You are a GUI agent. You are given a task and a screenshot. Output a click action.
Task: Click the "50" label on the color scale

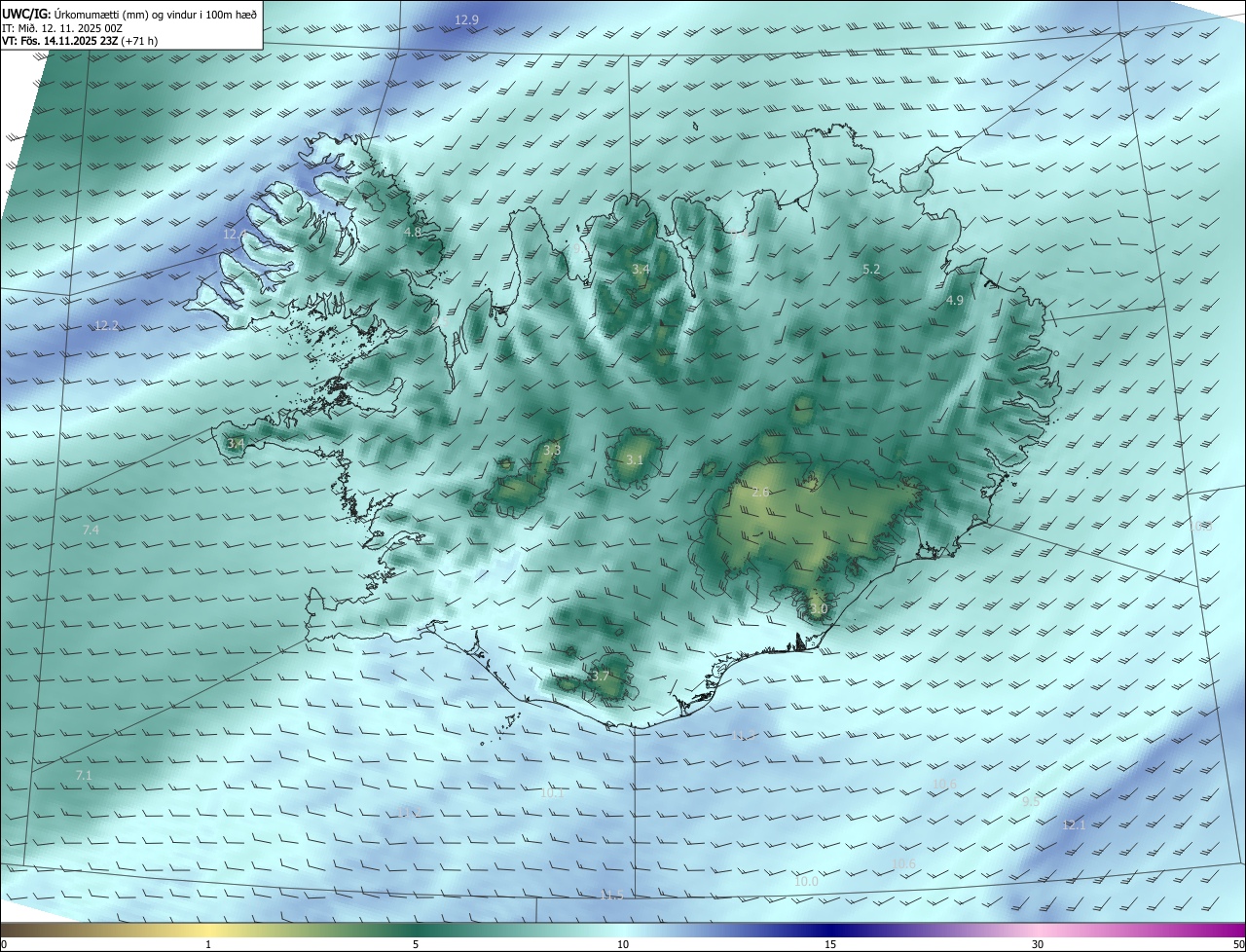click(1238, 944)
